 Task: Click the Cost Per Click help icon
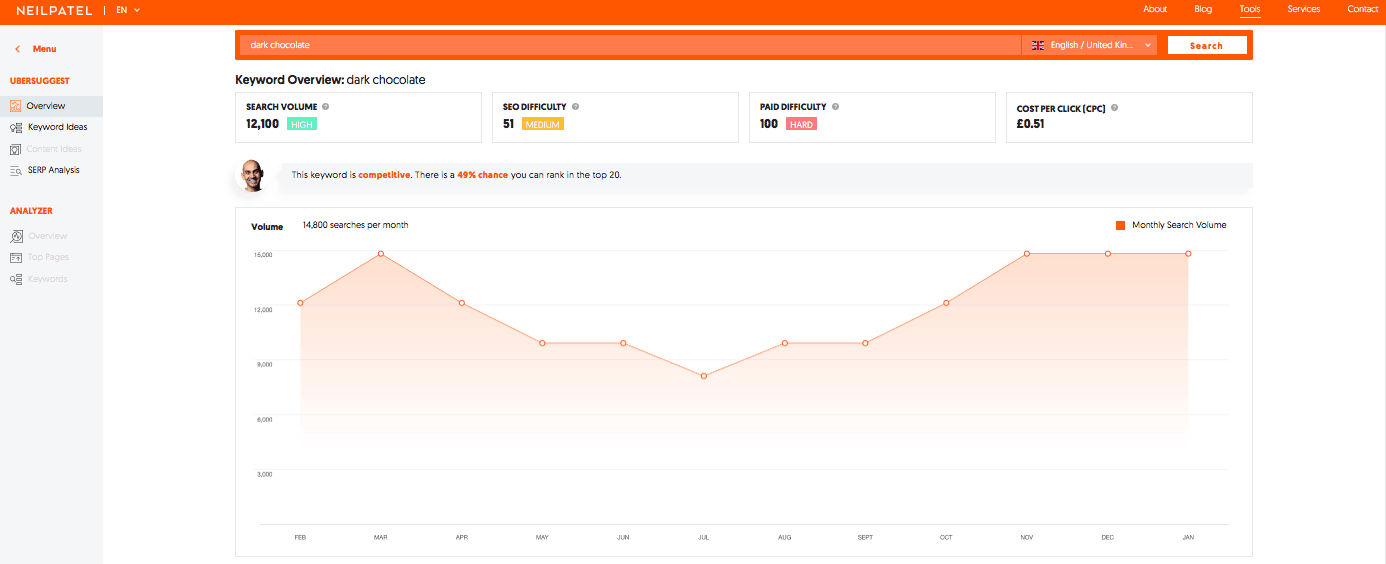click(1114, 107)
